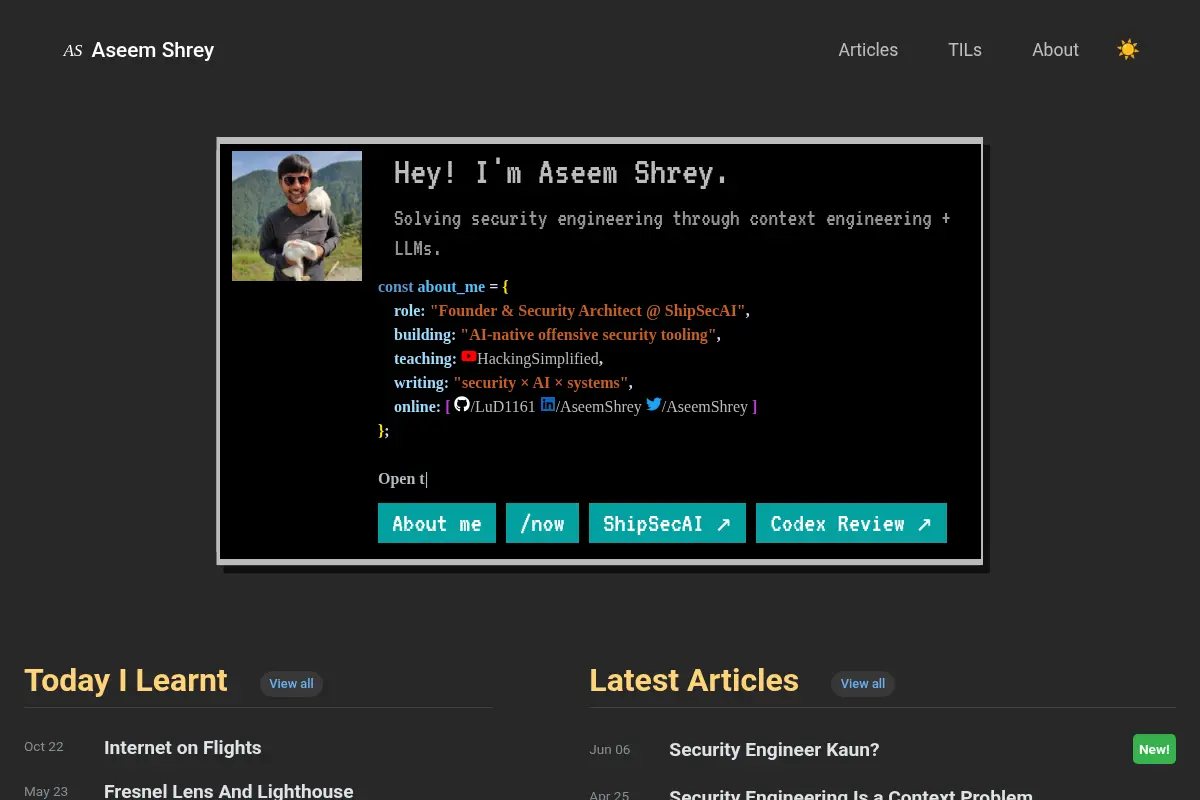Viewport: 1200px width, 800px height.
Task: Open the /LuD1161 GitHub link
Action: click(503, 406)
